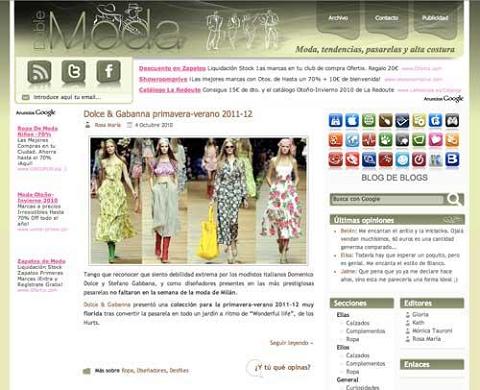Click the 'Diseñadores' tag link

point(151,371)
